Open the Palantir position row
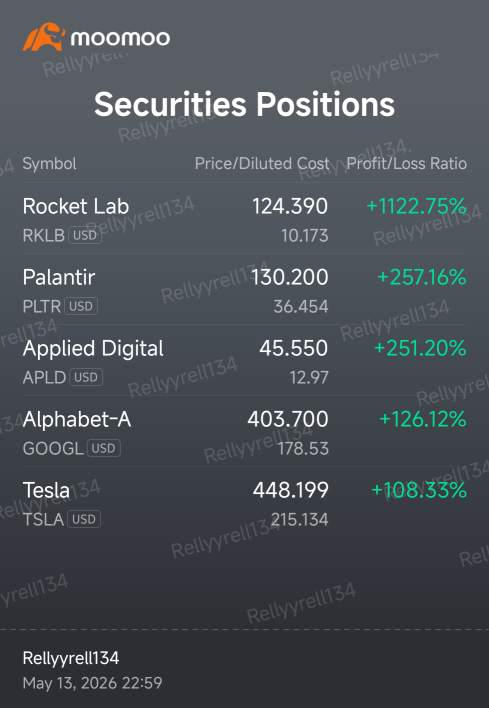The image size is (489, 708). pyautogui.click(x=244, y=289)
